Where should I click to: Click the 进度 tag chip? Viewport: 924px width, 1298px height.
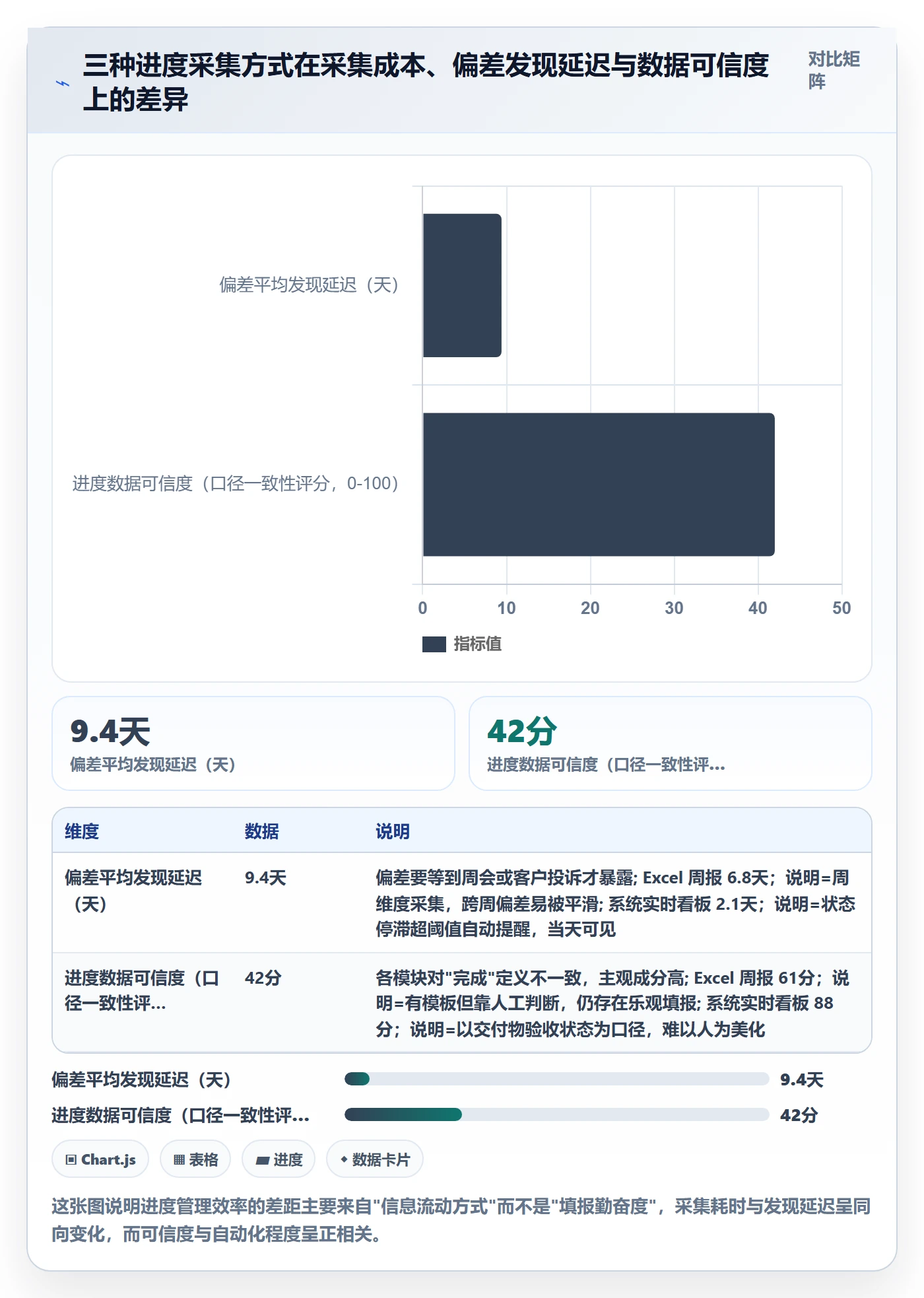(x=279, y=1159)
